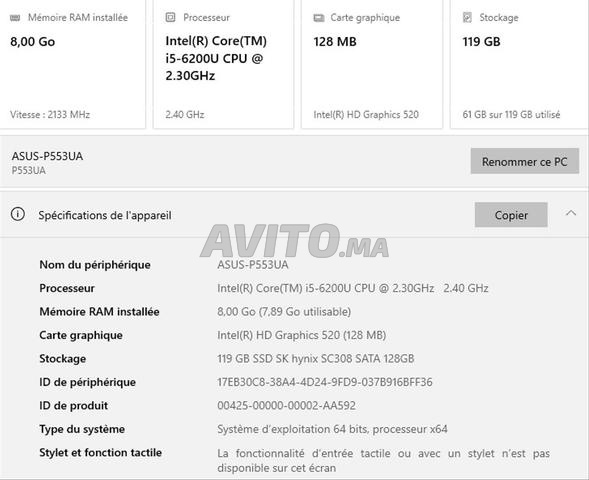Click the Intel(R) HD Graphics 520 card subtitle
This screenshot has height=480, width=589.
(366, 115)
